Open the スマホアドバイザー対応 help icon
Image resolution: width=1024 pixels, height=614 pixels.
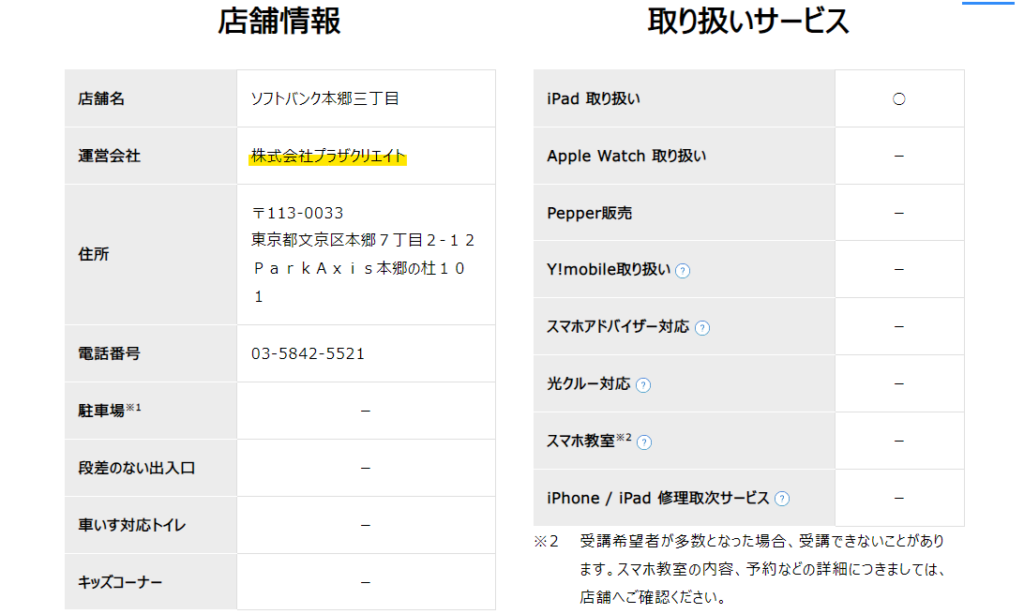(702, 328)
